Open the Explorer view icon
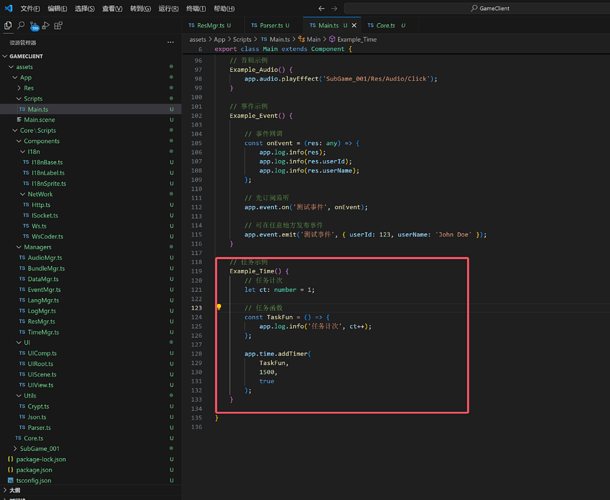The width and height of the screenshot is (610, 500). [x=8, y=26]
